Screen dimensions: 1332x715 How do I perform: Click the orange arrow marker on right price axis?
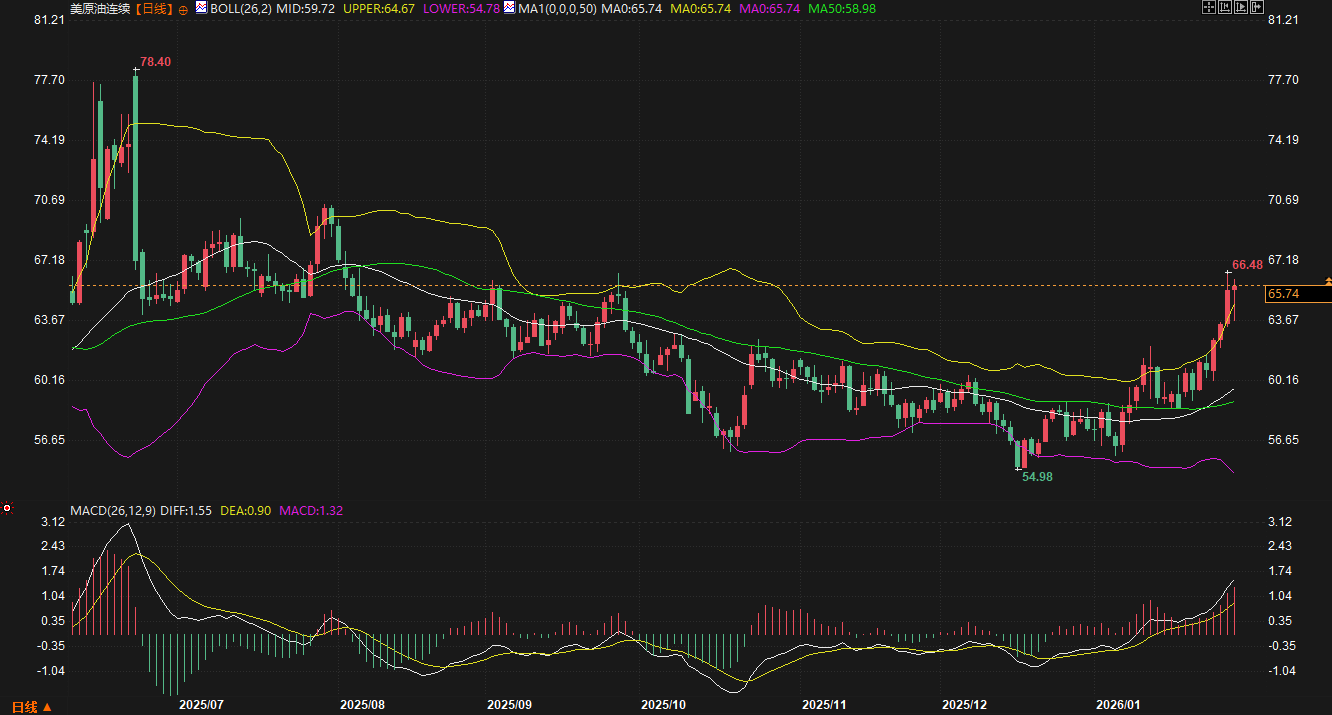tap(1327, 281)
